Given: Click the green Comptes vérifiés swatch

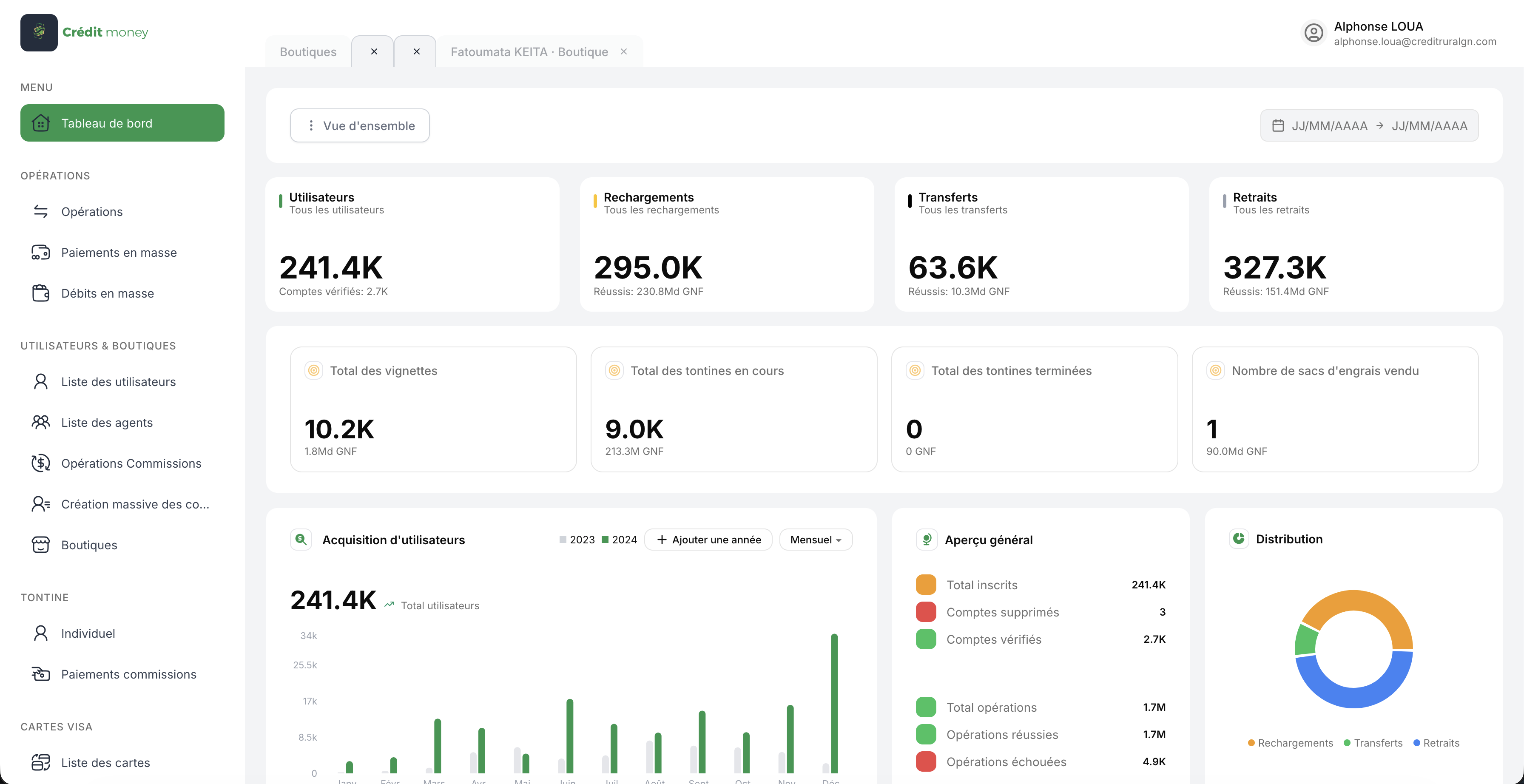Looking at the screenshot, I should pyautogui.click(x=926, y=639).
